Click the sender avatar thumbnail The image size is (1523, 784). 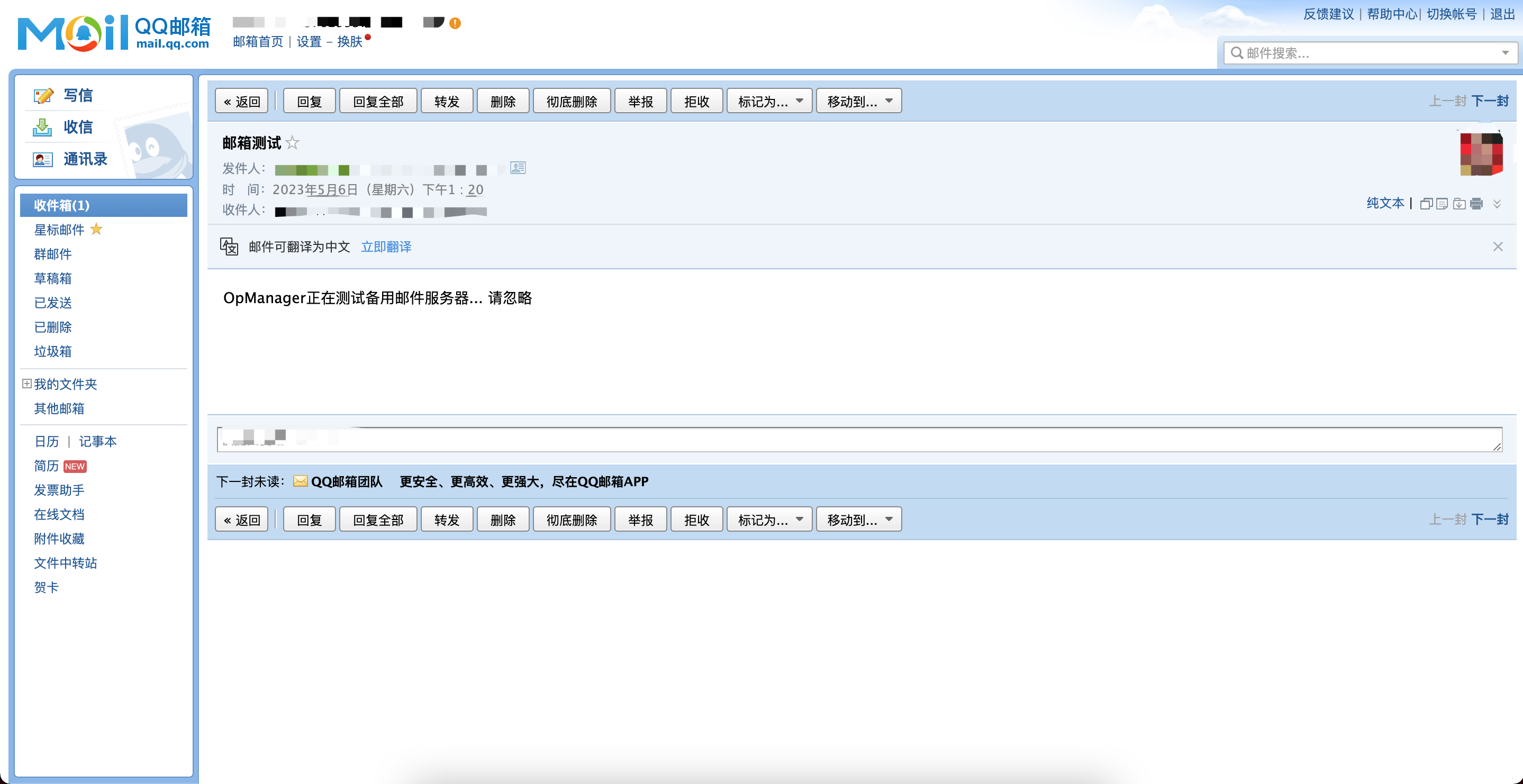(1481, 154)
